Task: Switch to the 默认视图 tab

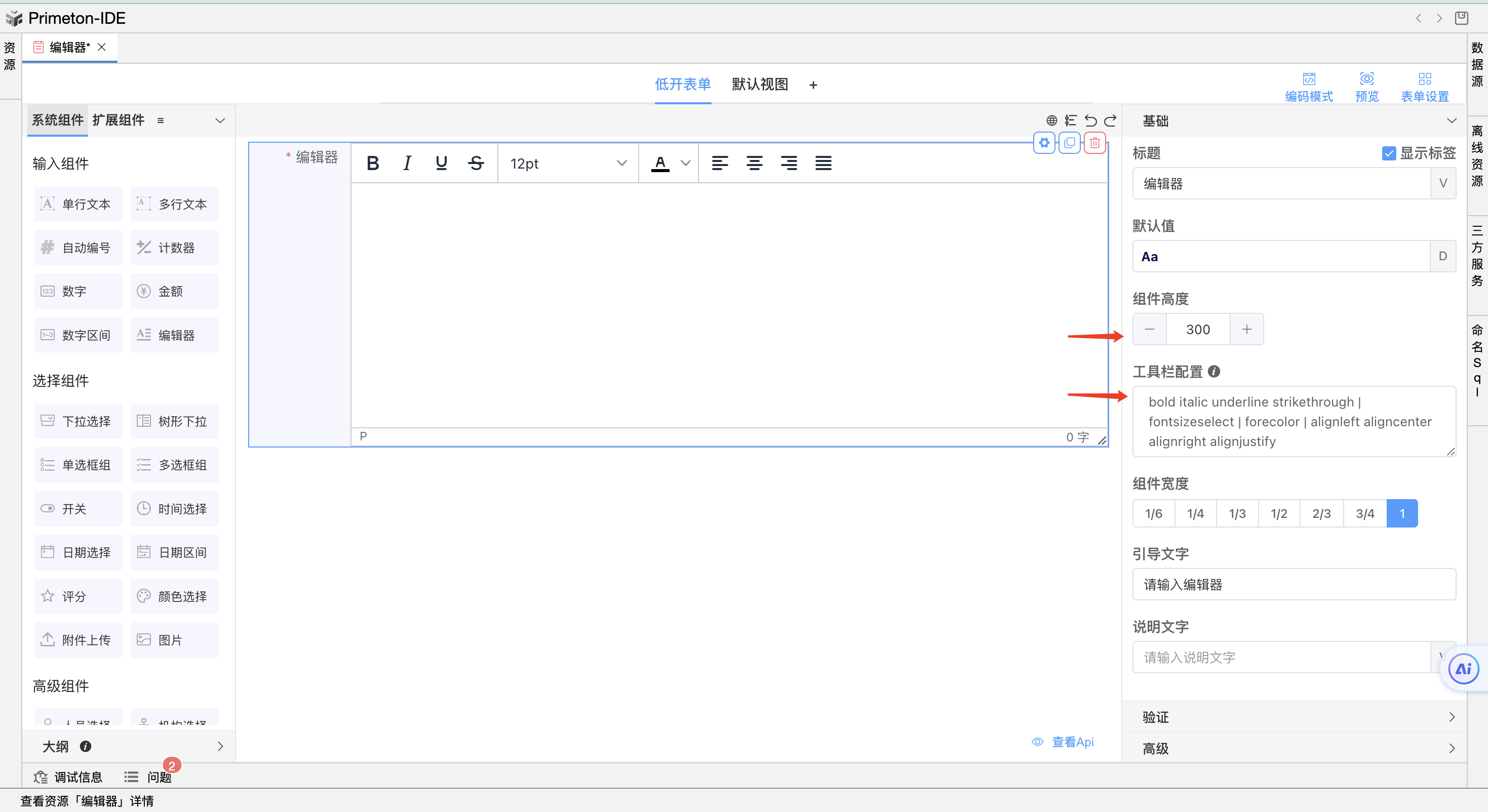Action: [x=760, y=85]
